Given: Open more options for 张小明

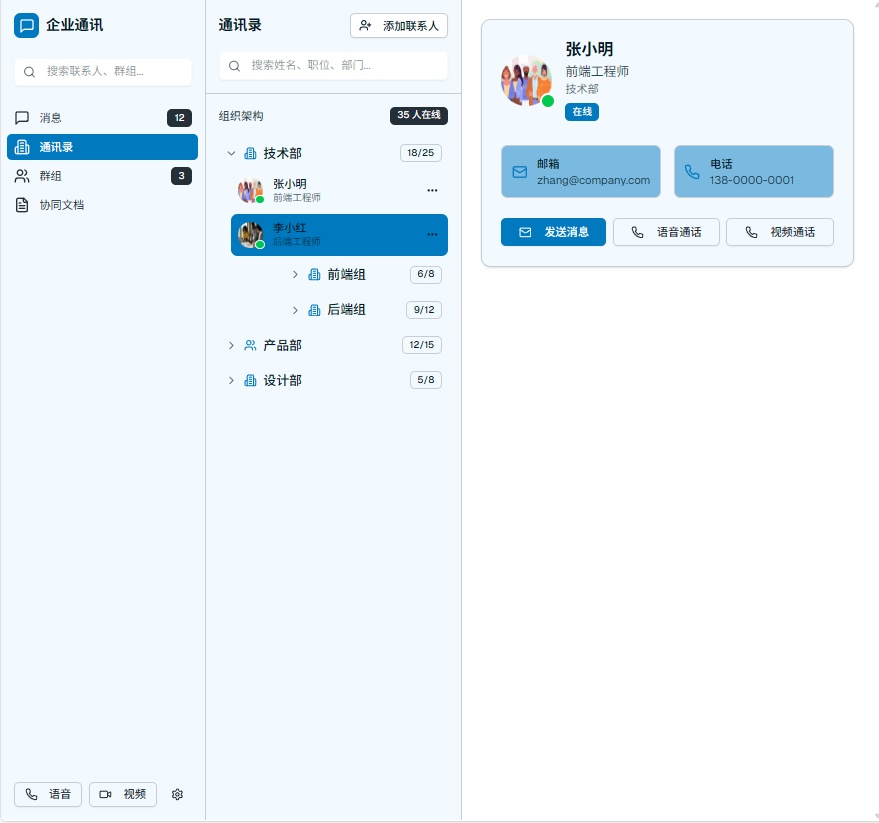Looking at the screenshot, I should pos(432,190).
